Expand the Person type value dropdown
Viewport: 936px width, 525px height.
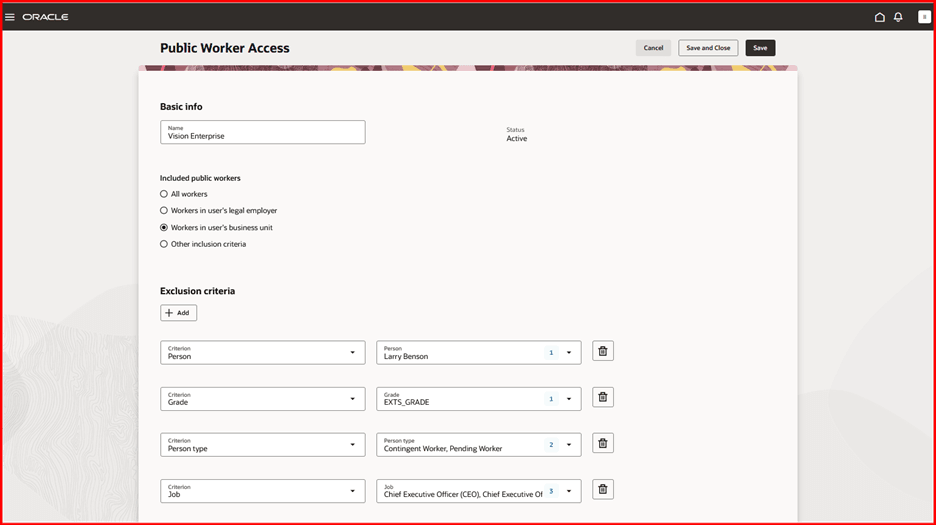pos(569,445)
